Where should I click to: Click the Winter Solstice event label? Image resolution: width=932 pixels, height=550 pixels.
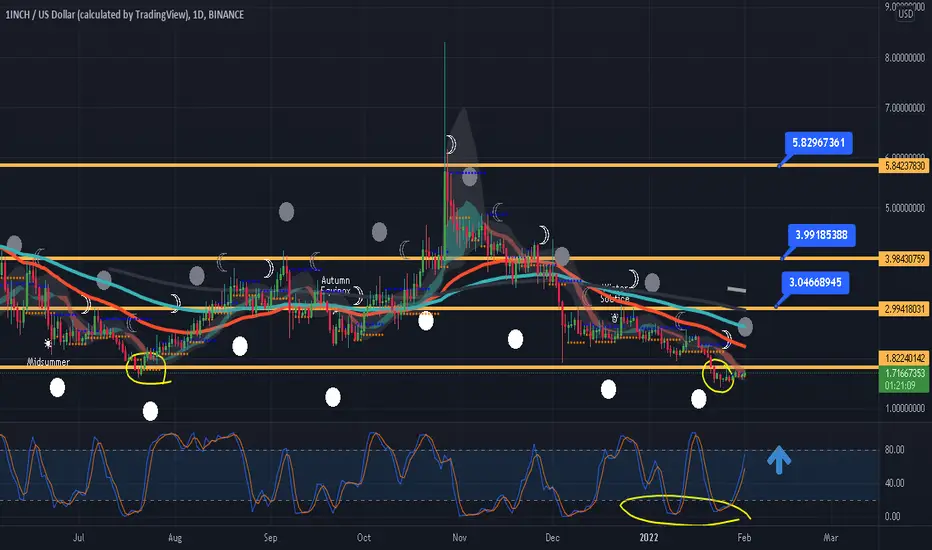(x=615, y=294)
